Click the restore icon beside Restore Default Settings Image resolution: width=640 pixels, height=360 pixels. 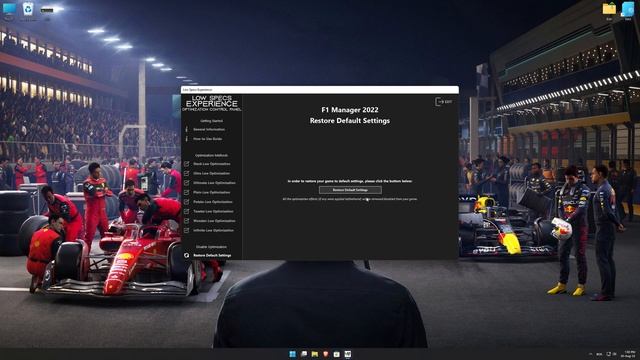187,256
